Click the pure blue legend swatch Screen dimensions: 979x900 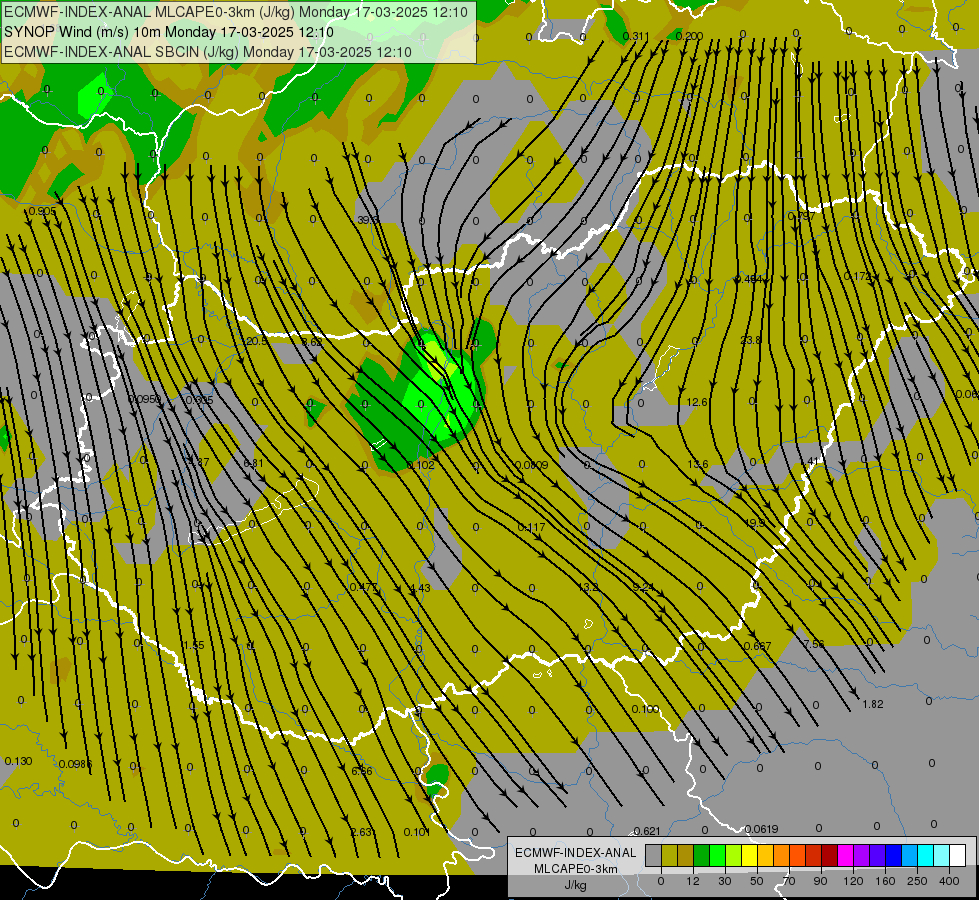(893, 856)
